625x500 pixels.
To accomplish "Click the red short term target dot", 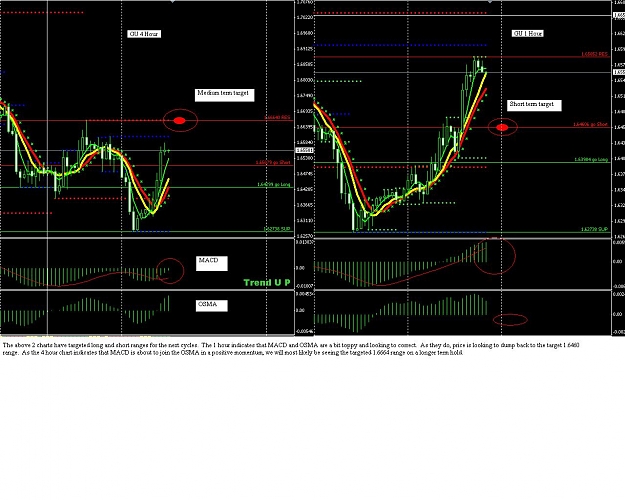I will (x=502, y=127).
